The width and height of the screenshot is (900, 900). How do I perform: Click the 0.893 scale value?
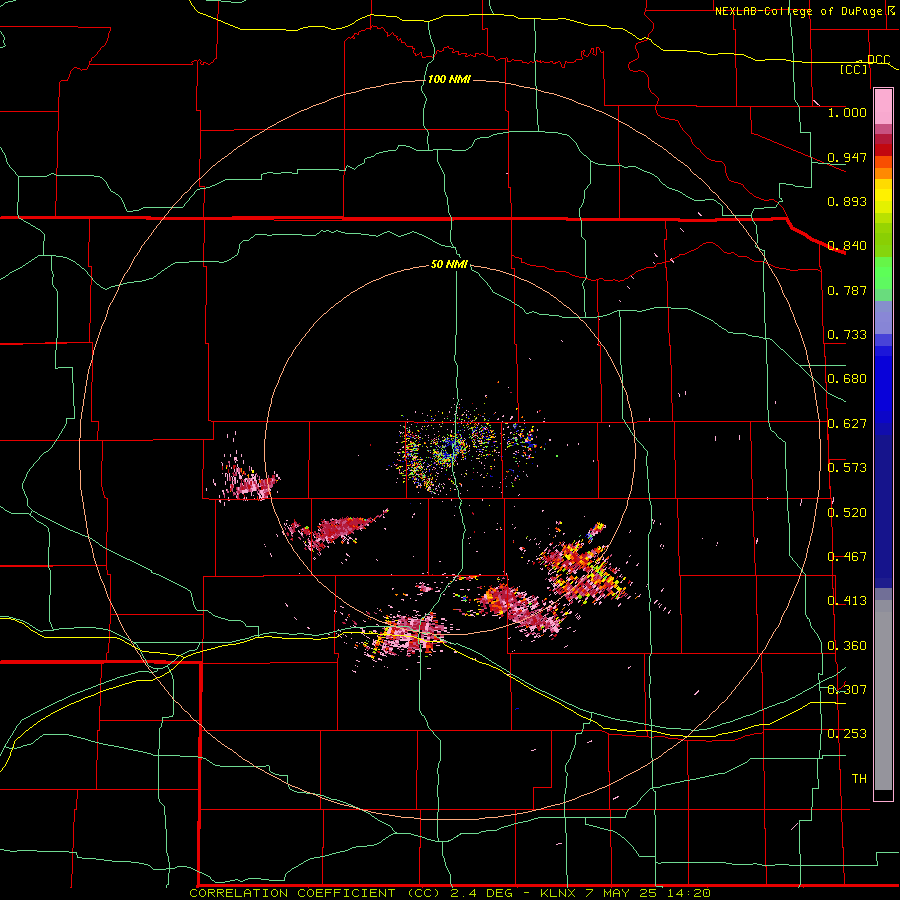[x=847, y=201]
